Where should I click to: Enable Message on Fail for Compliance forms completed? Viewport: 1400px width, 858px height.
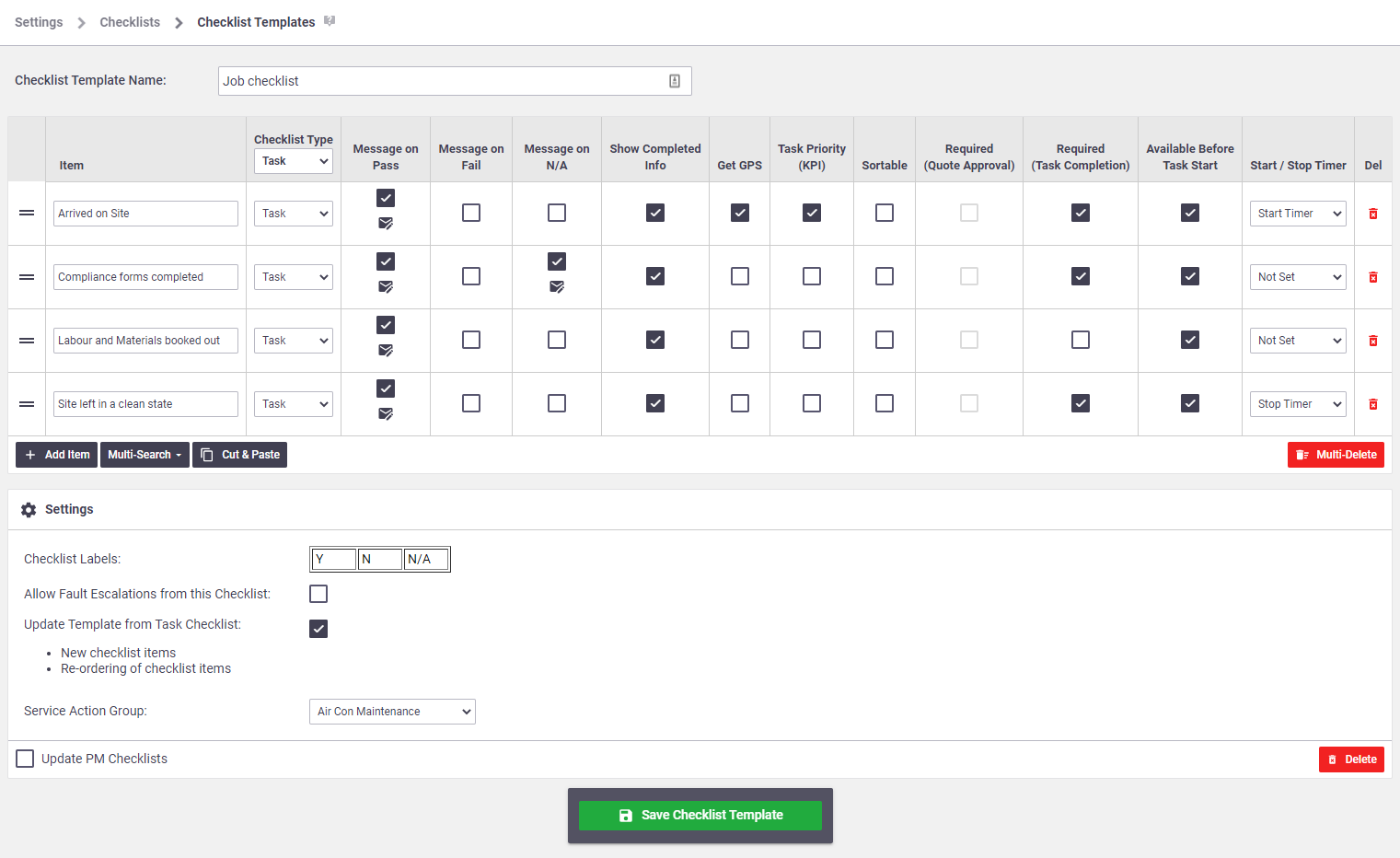471,276
